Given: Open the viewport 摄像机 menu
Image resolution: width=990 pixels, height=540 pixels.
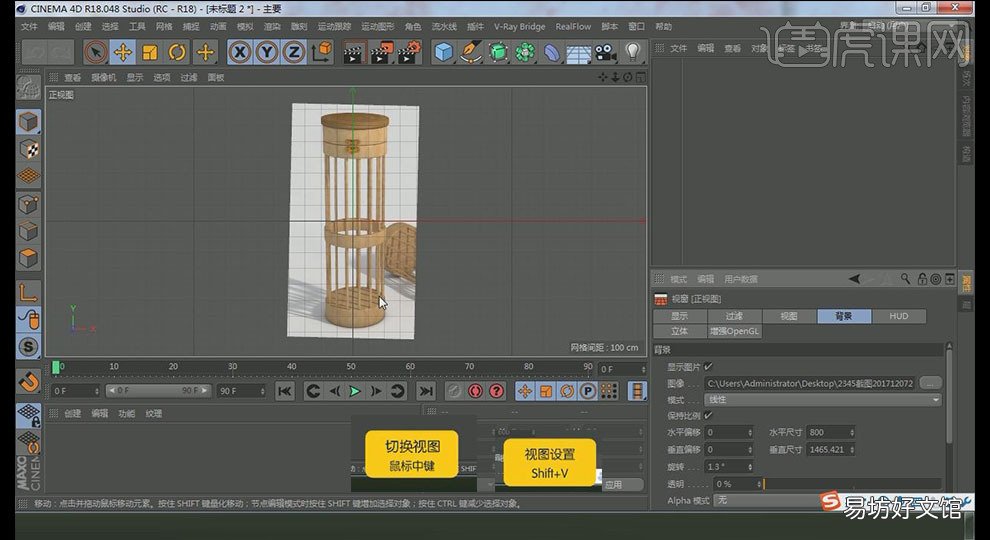Looking at the screenshot, I should pos(104,78).
